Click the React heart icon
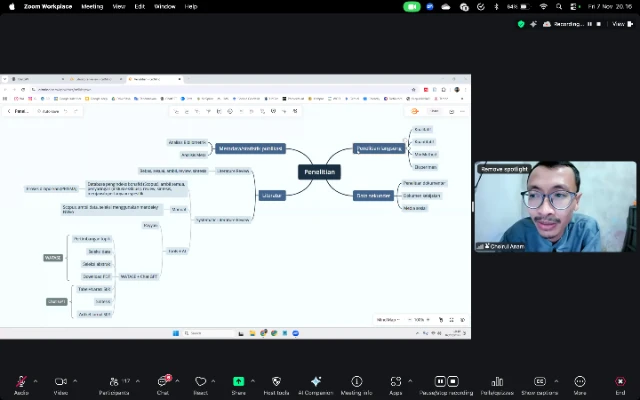The height and width of the screenshot is (400, 640). click(200, 382)
